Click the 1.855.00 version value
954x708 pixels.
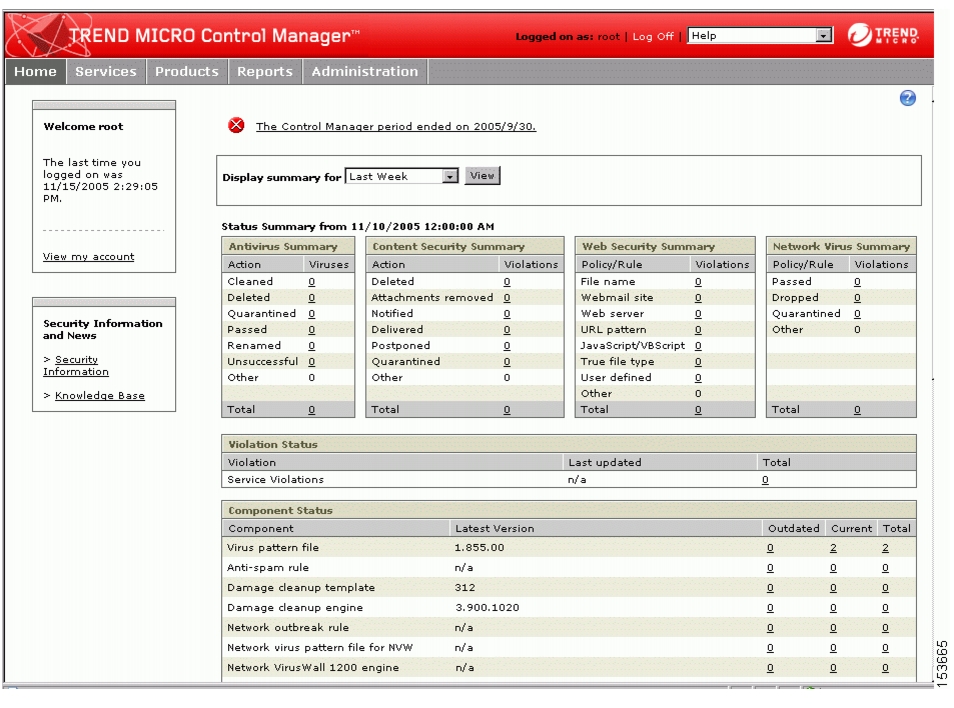point(479,547)
